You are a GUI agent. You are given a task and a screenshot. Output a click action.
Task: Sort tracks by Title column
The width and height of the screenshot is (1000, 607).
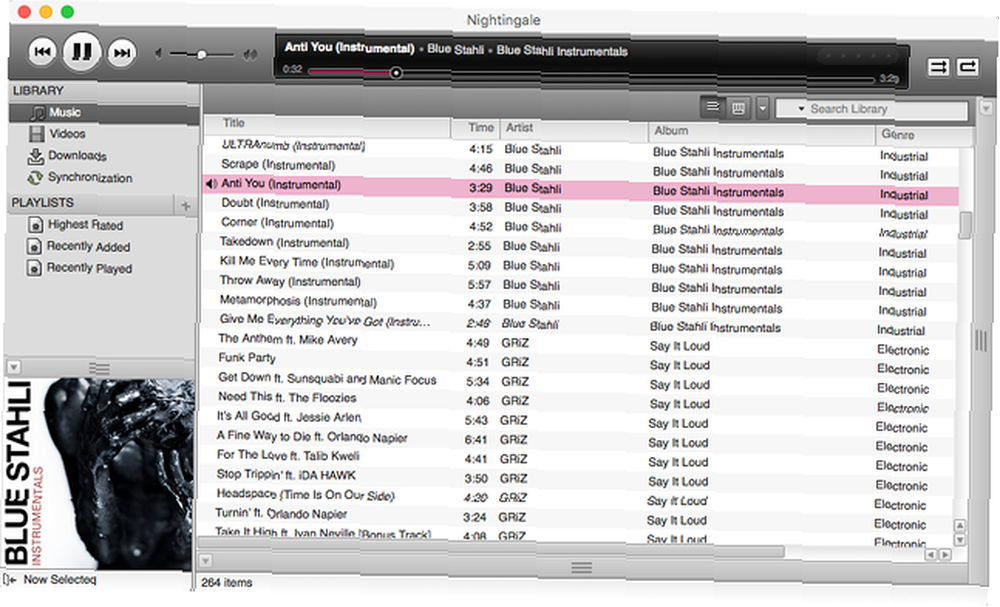[327, 126]
